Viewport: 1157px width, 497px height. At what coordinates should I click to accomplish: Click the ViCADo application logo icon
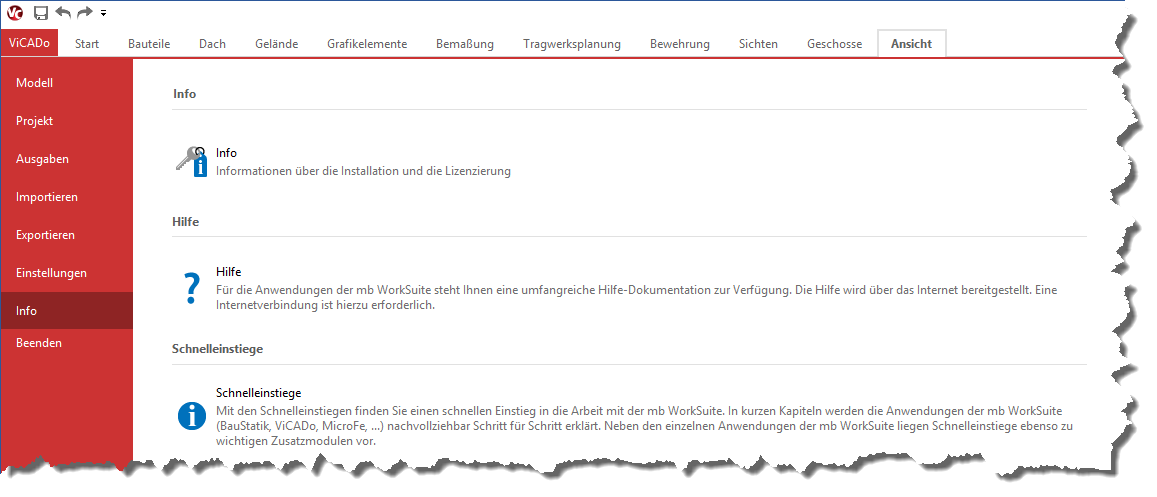(x=15, y=13)
